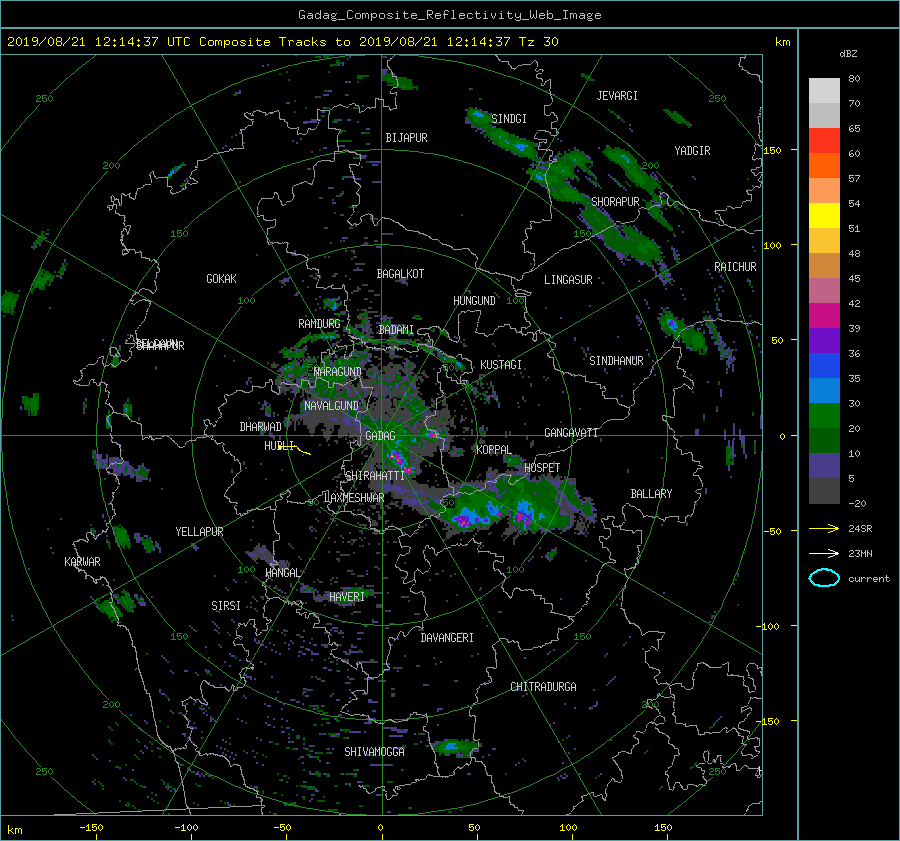Image resolution: width=900 pixels, height=841 pixels.
Task: Select the yellow 51 dBZ color swatch
Action: (x=824, y=215)
